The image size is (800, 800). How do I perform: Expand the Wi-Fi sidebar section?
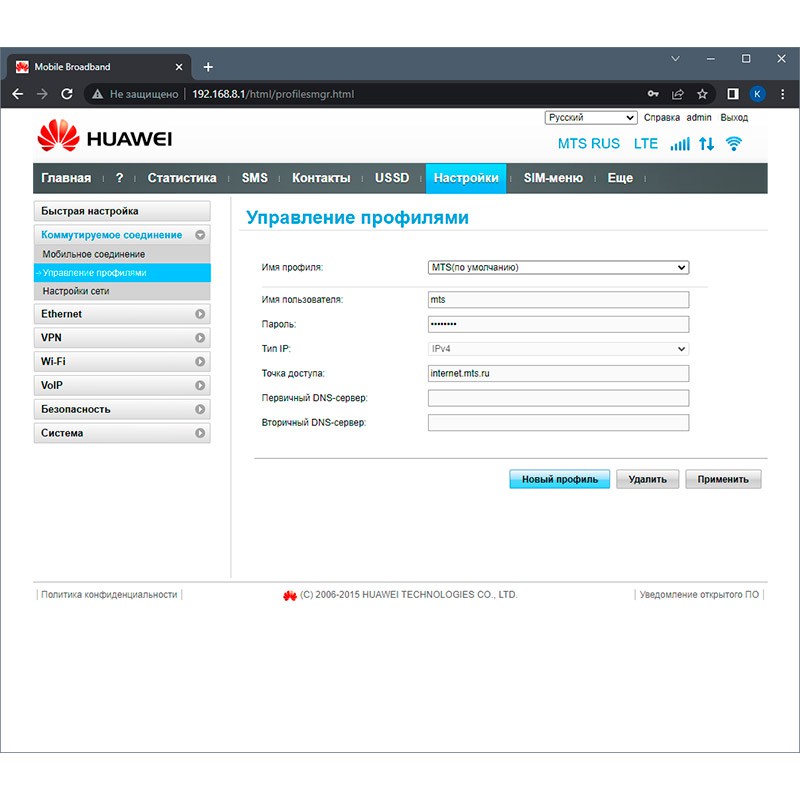pyautogui.click(x=121, y=362)
